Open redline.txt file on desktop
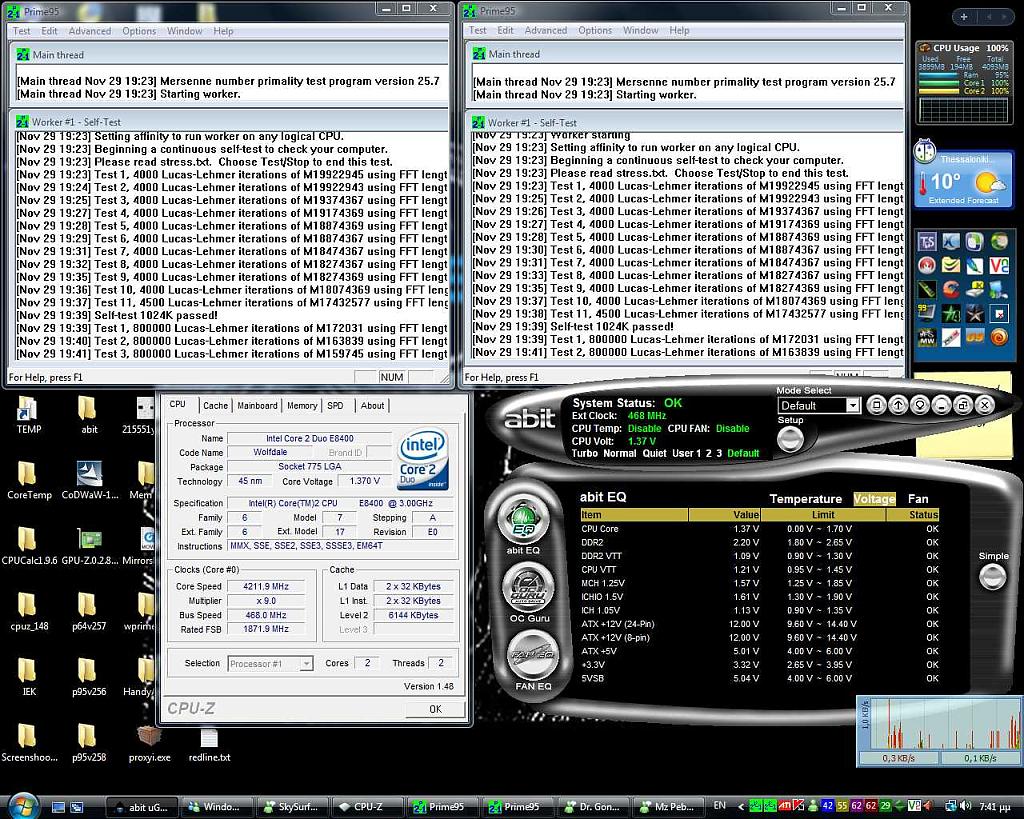Screen dimensions: 1024x819 pyautogui.click(x=209, y=741)
